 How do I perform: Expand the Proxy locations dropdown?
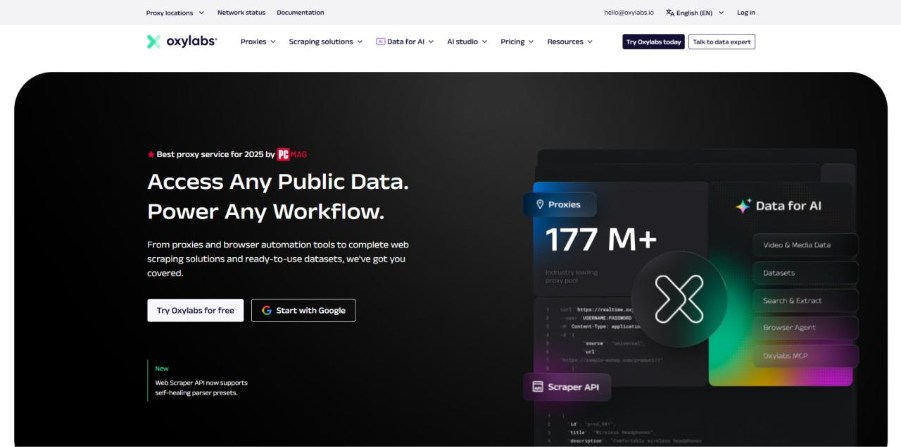coord(175,13)
